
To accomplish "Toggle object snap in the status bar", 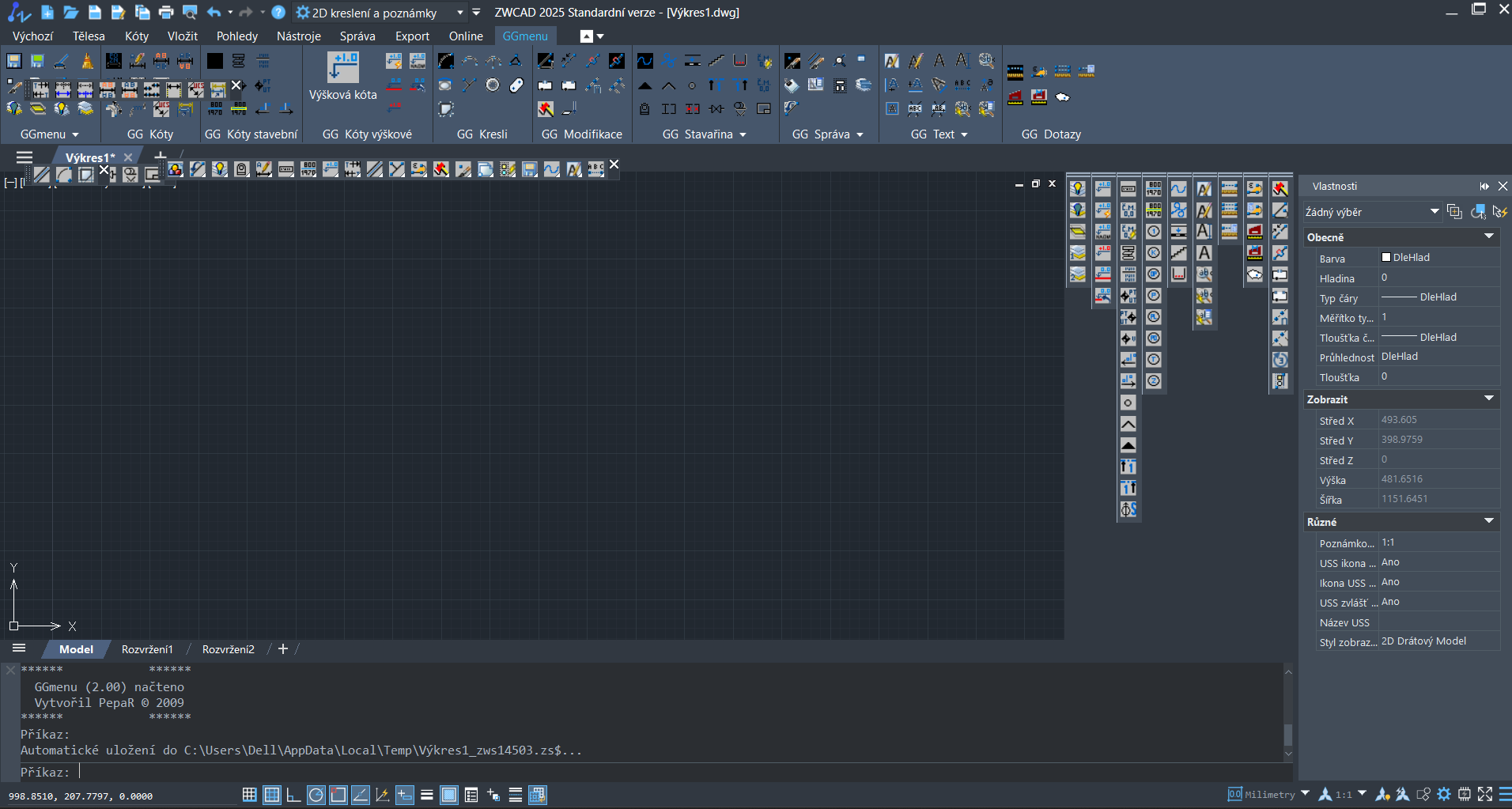I will [x=338, y=795].
